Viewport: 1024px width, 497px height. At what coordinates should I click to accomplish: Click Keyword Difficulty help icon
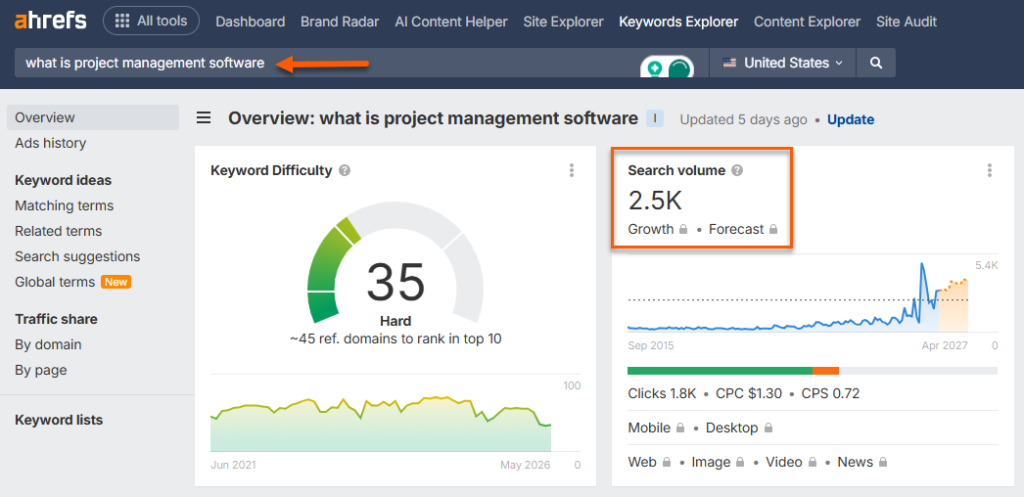point(344,170)
